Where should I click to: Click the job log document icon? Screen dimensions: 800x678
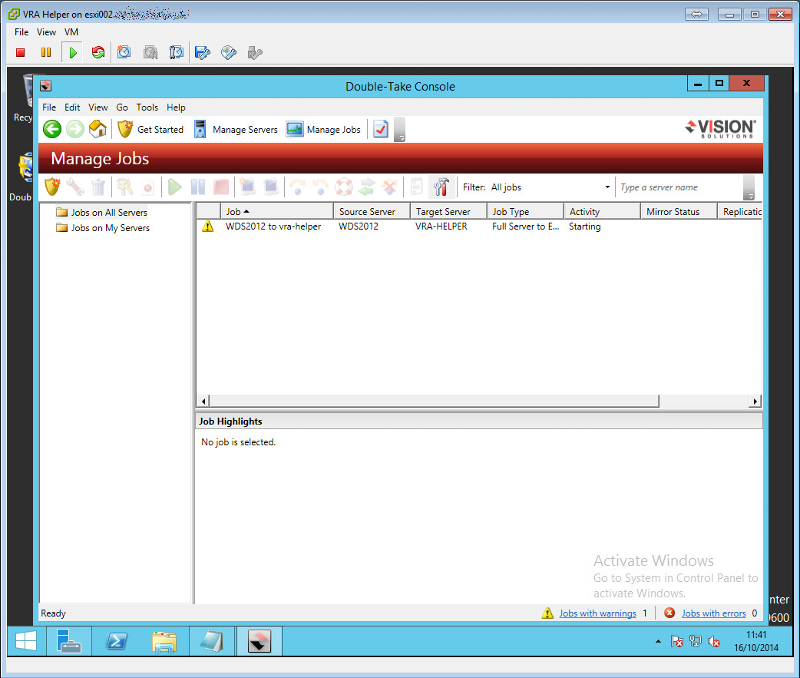click(417, 187)
